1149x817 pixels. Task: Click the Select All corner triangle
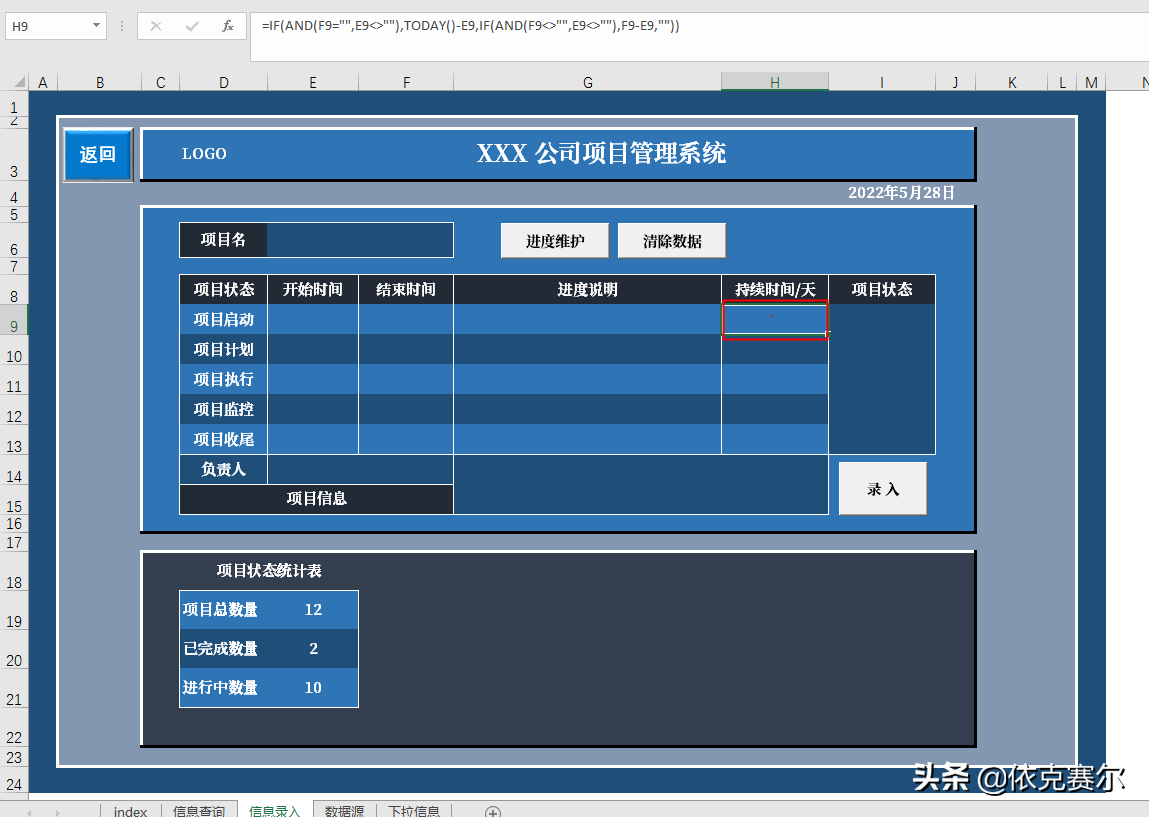coord(20,82)
